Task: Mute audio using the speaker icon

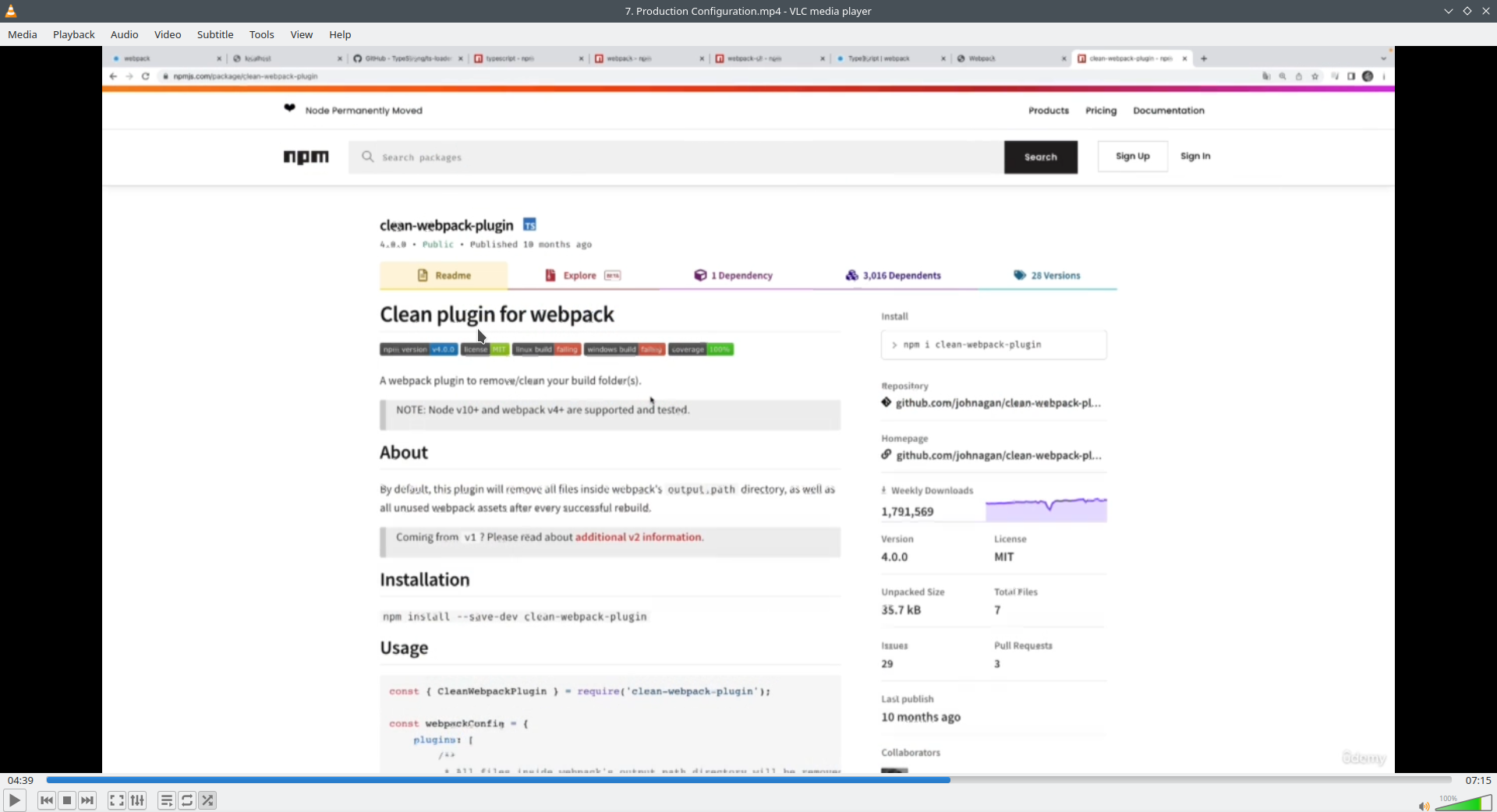Action: pos(1424,806)
